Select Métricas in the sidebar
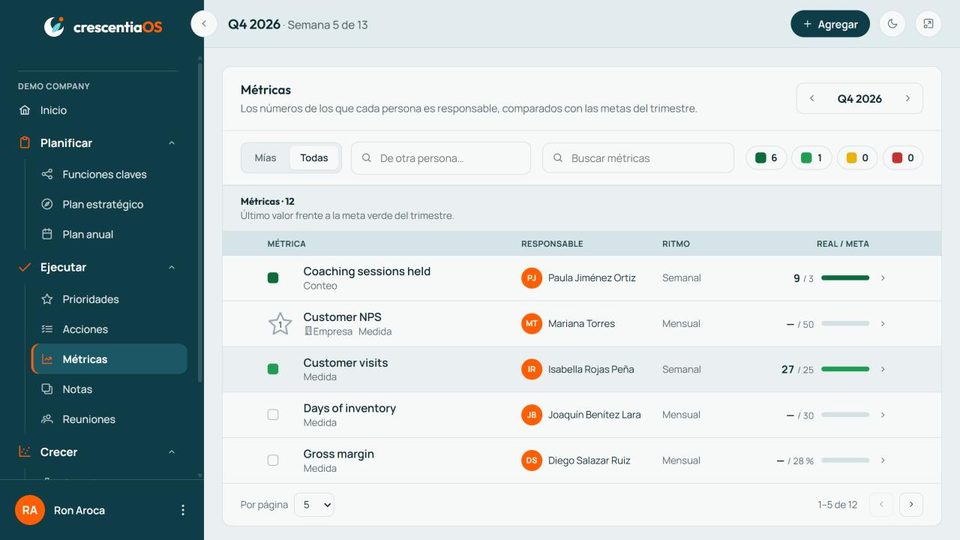 click(x=110, y=359)
